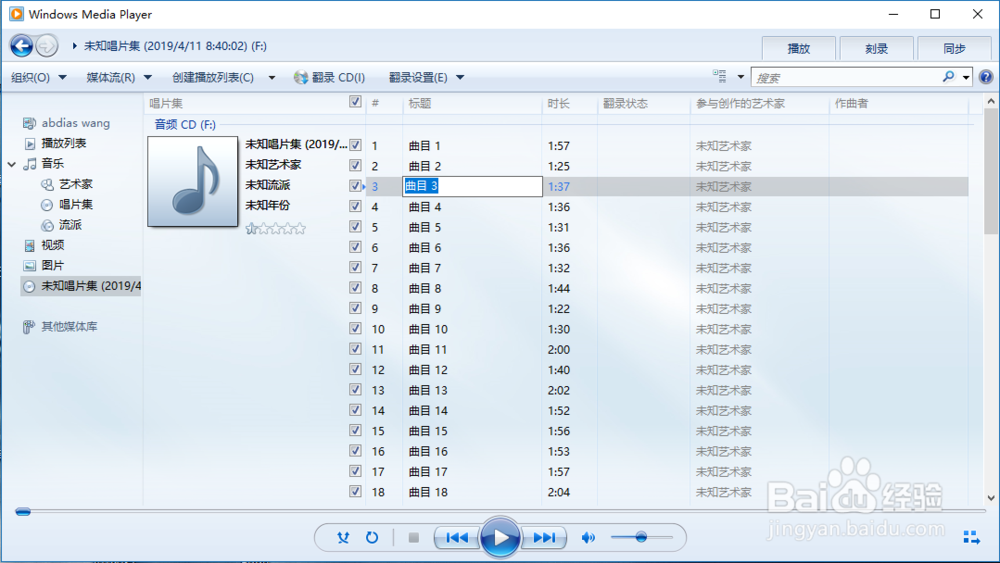Switch to Now Playing mode icon

click(971, 537)
